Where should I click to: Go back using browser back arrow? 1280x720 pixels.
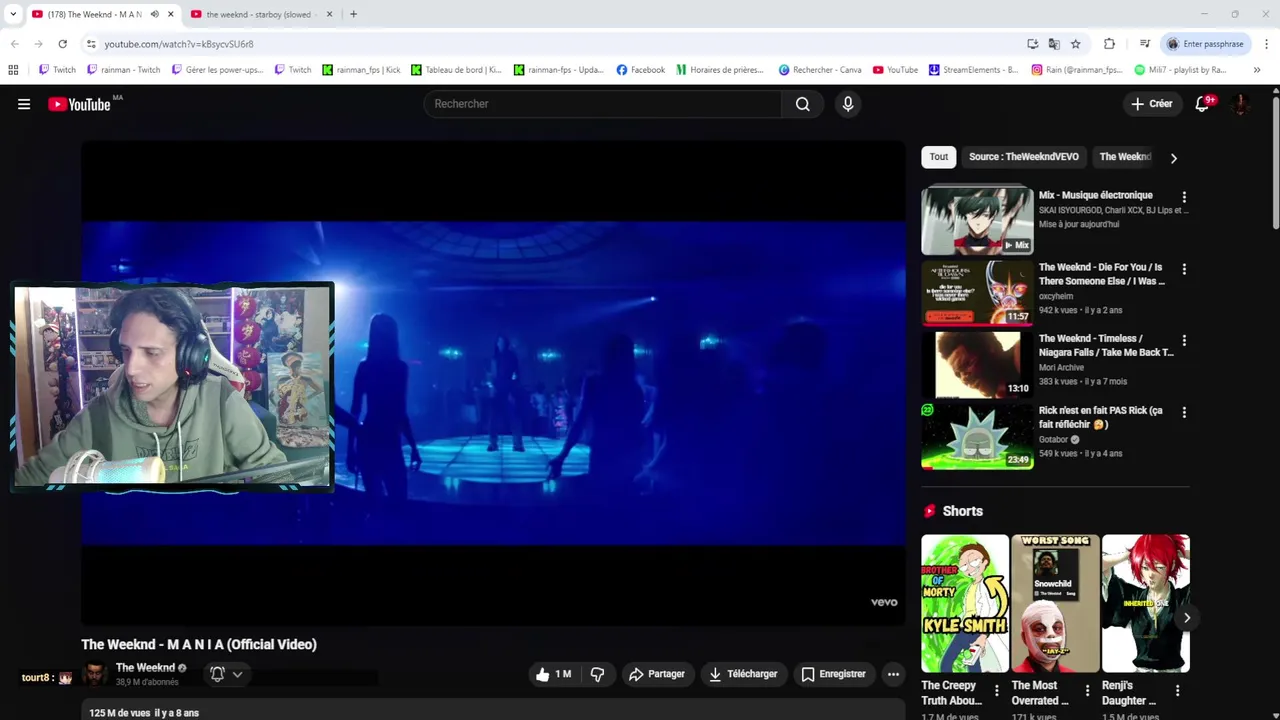14,44
